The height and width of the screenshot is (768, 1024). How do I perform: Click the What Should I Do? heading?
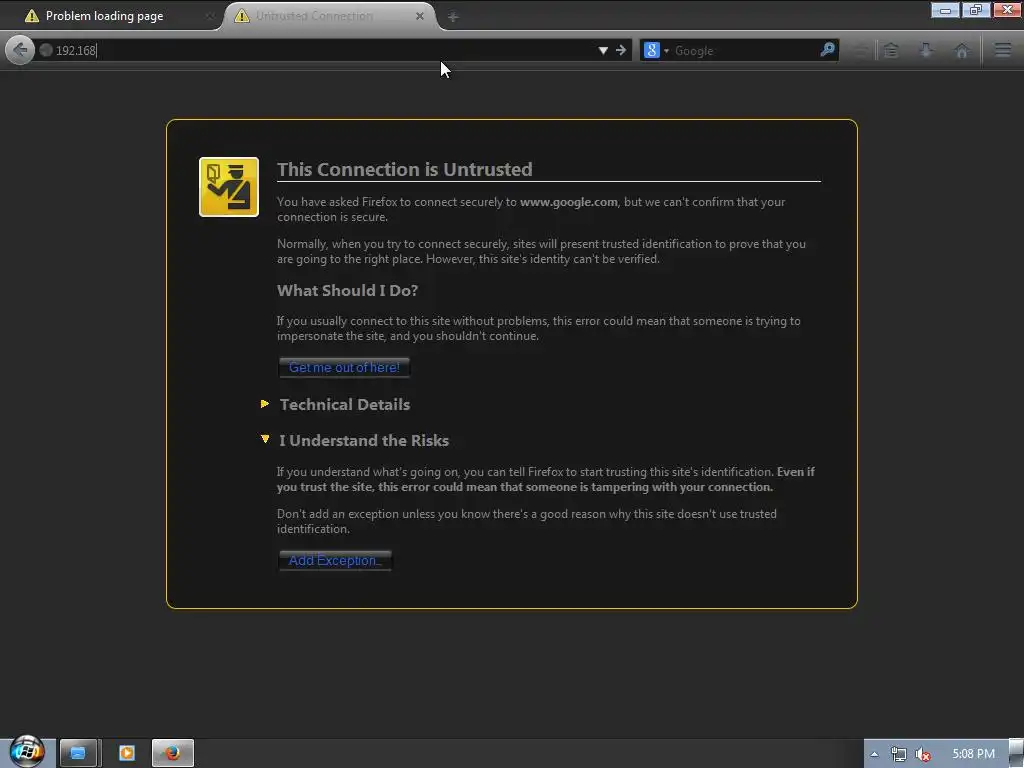(x=347, y=291)
